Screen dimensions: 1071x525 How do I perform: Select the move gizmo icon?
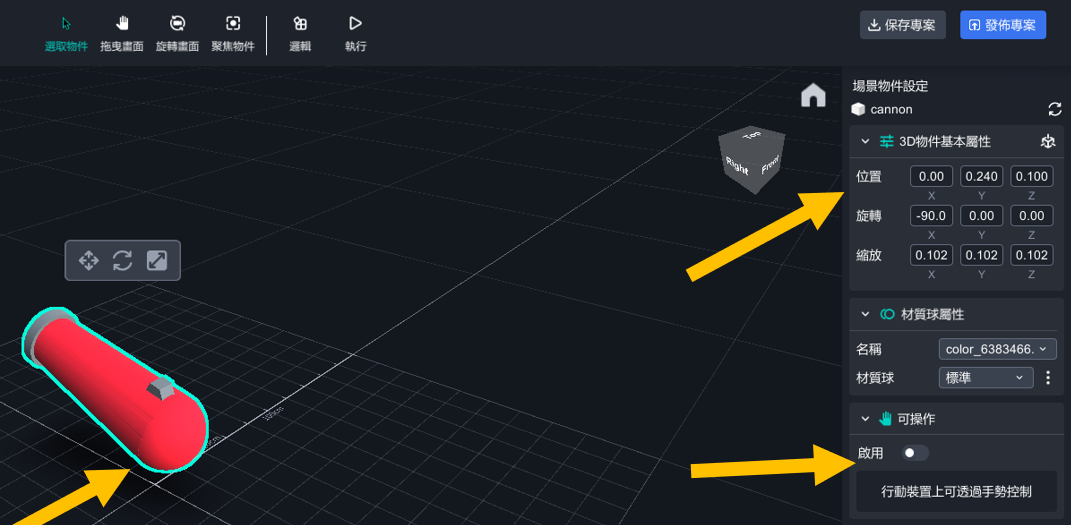(x=88, y=261)
